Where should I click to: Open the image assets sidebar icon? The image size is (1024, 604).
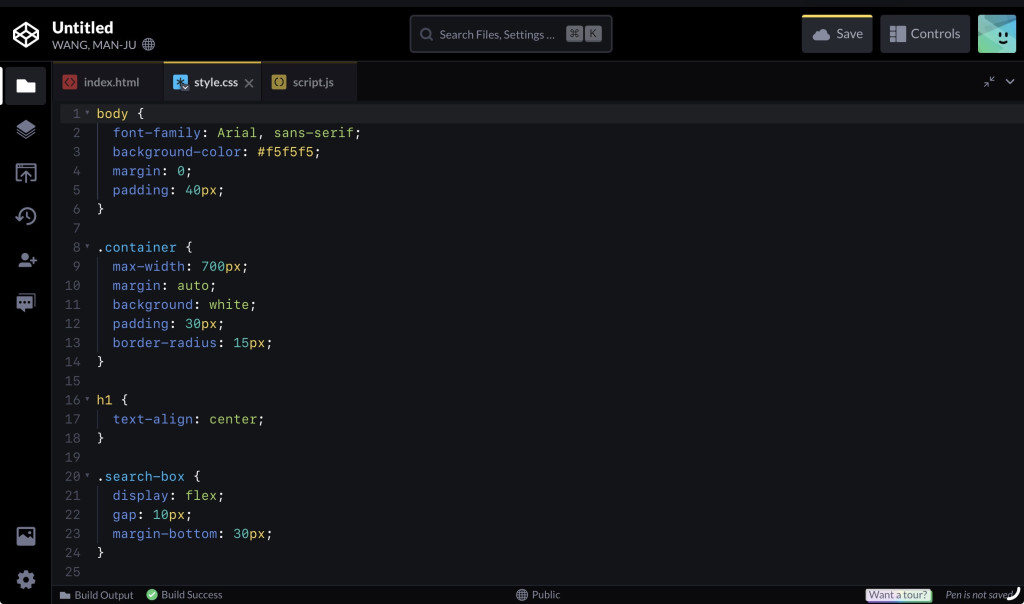25,536
